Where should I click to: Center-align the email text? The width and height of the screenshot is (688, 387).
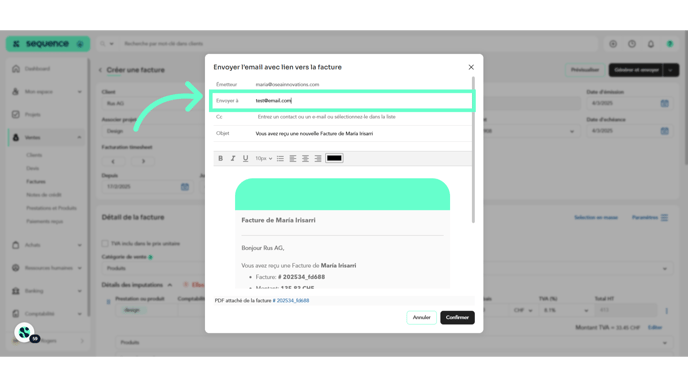click(x=305, y=158)
